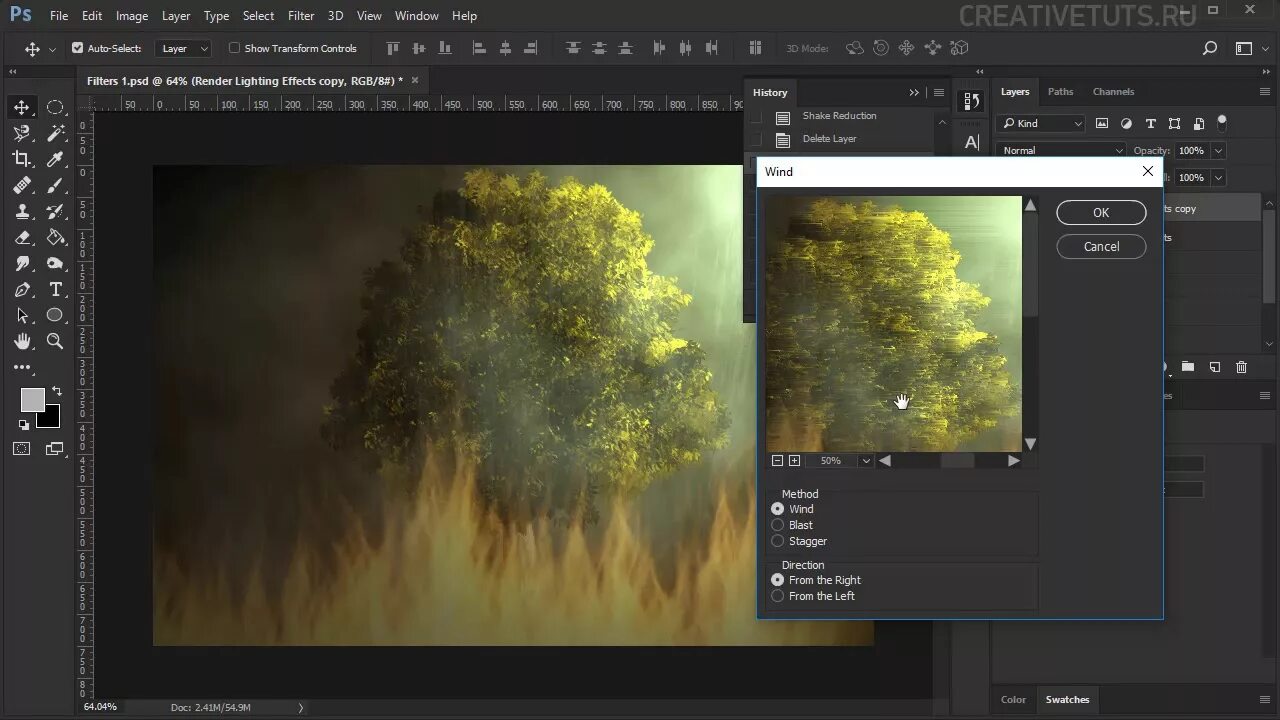Enable the Auto-Select checkbox
The width and height of the screenshot is (1280, 720).
(77, 47)
